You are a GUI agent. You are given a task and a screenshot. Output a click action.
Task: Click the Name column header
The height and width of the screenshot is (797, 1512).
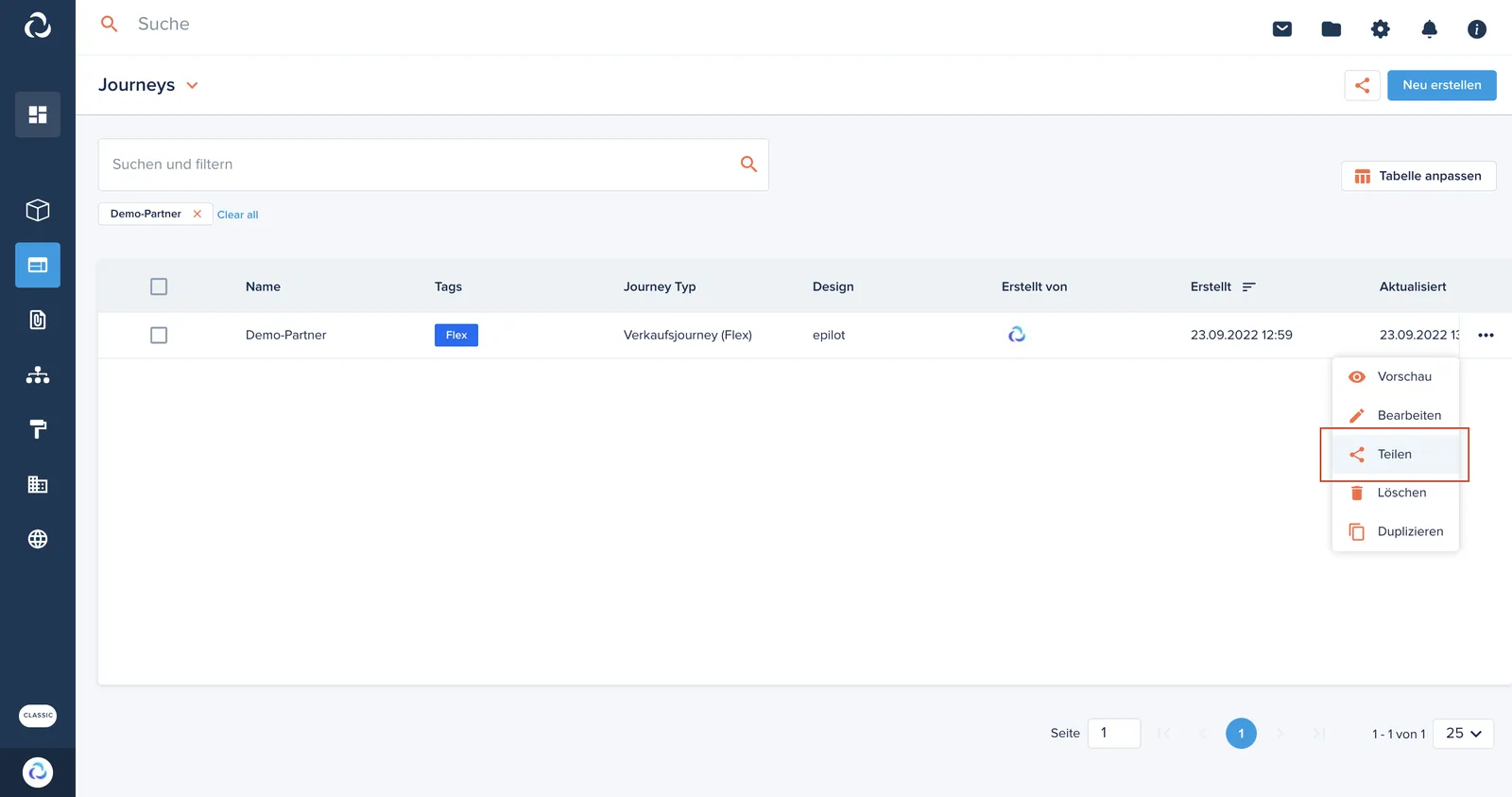click(x=263, y=286)
